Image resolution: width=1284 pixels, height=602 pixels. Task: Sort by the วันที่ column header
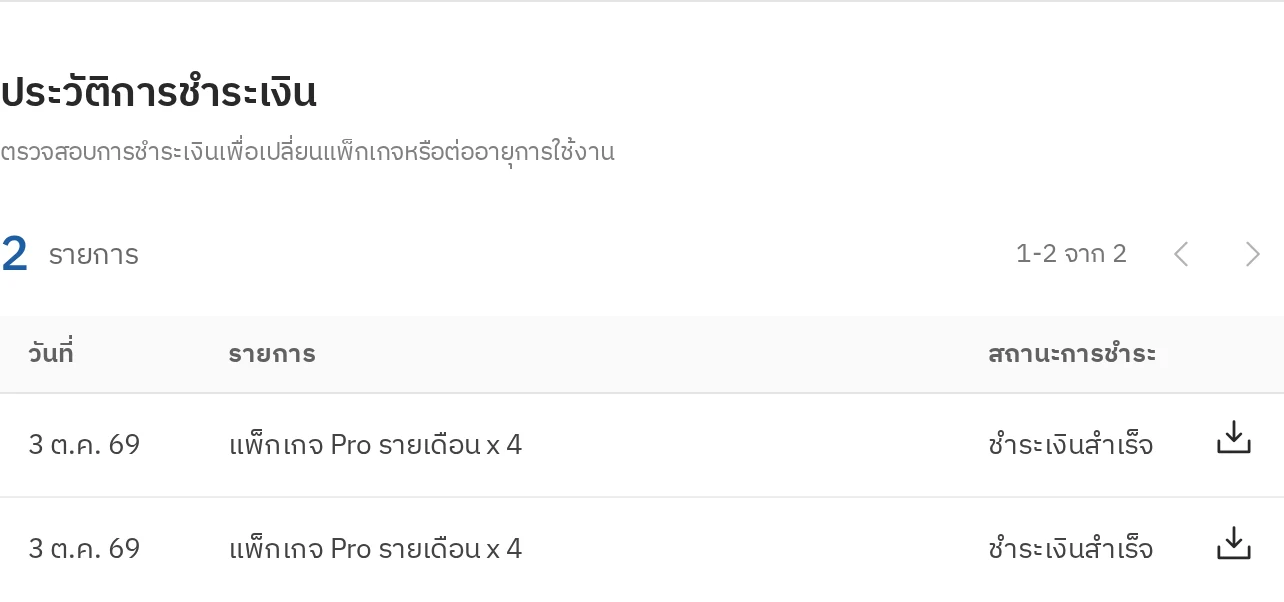[x=51, y=353]
